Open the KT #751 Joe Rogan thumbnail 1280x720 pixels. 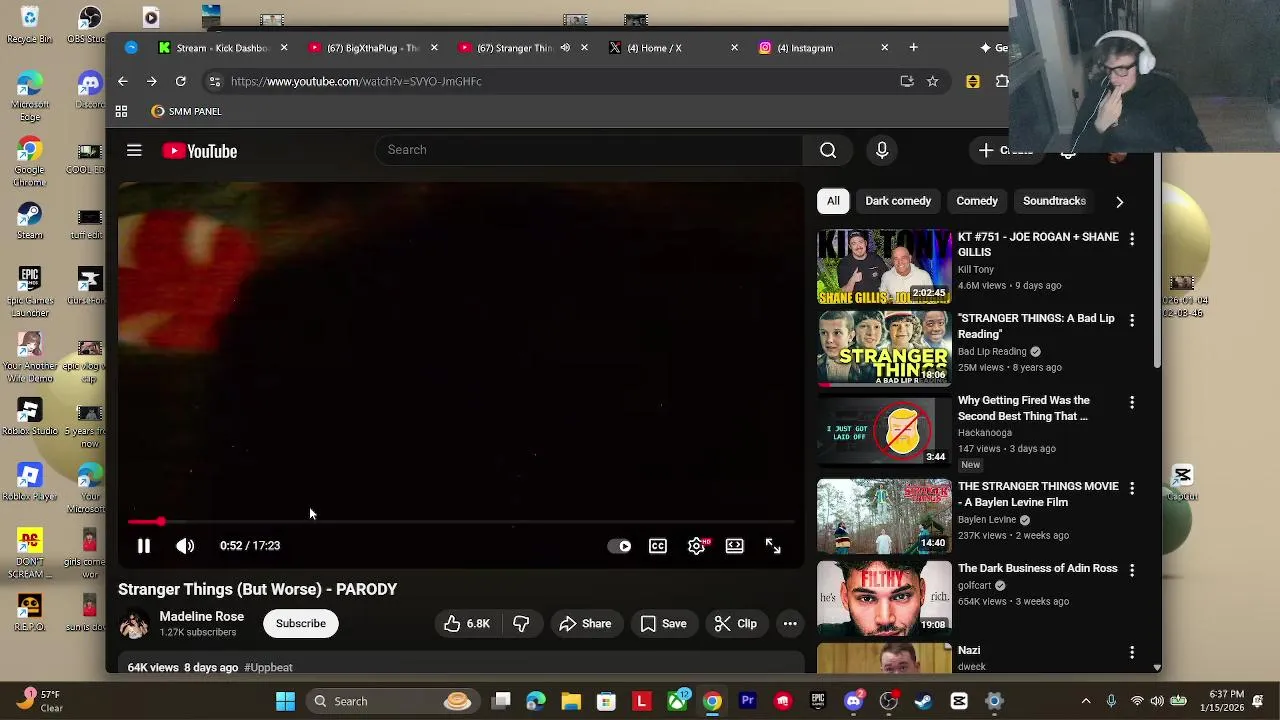click(x=885, y=267)
